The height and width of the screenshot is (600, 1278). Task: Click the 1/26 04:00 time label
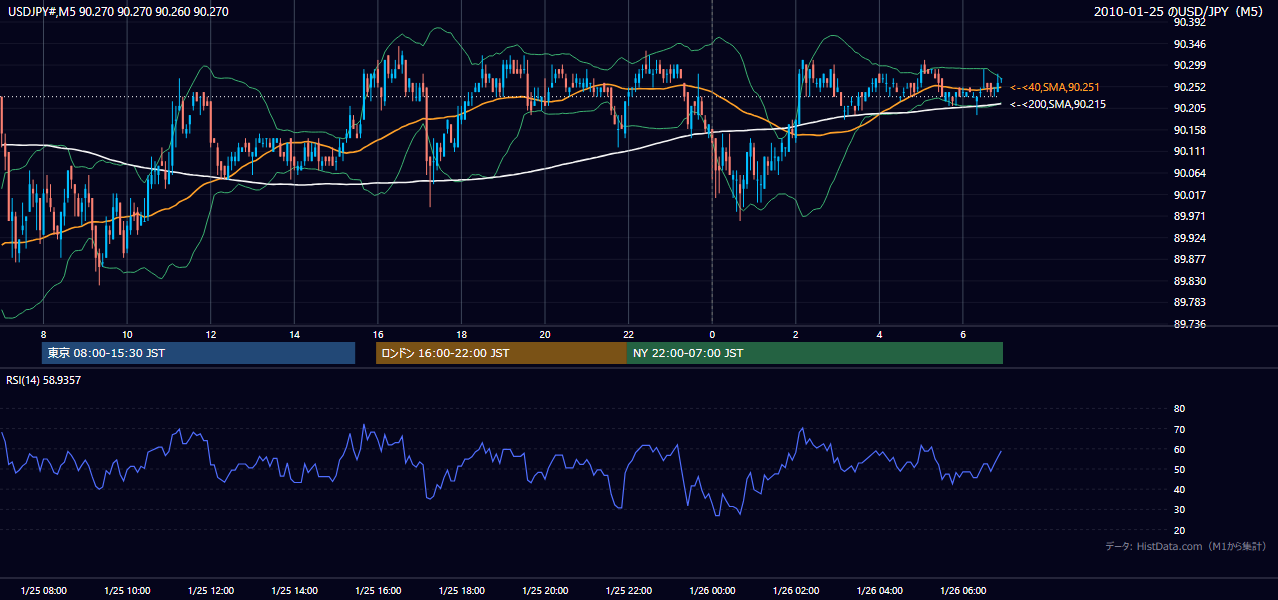coord(879,590)
